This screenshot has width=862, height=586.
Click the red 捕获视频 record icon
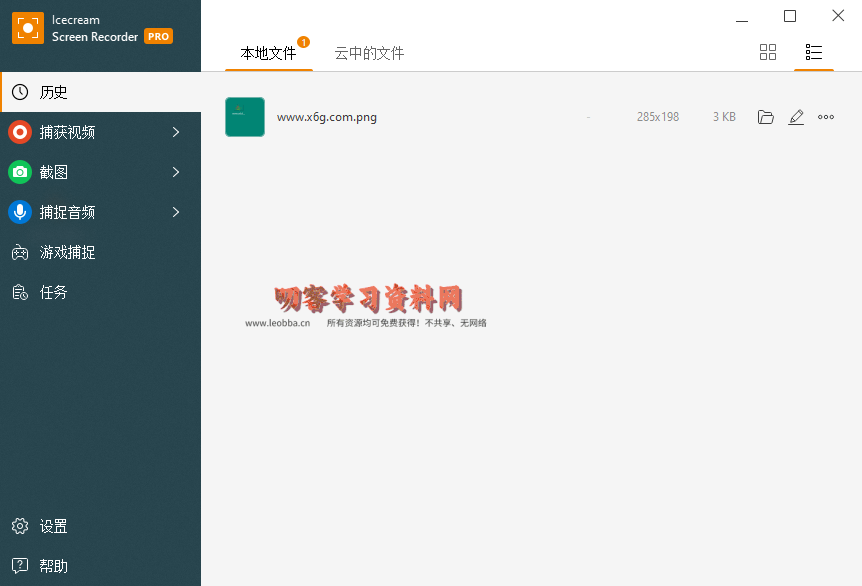[x=20, y=132]
